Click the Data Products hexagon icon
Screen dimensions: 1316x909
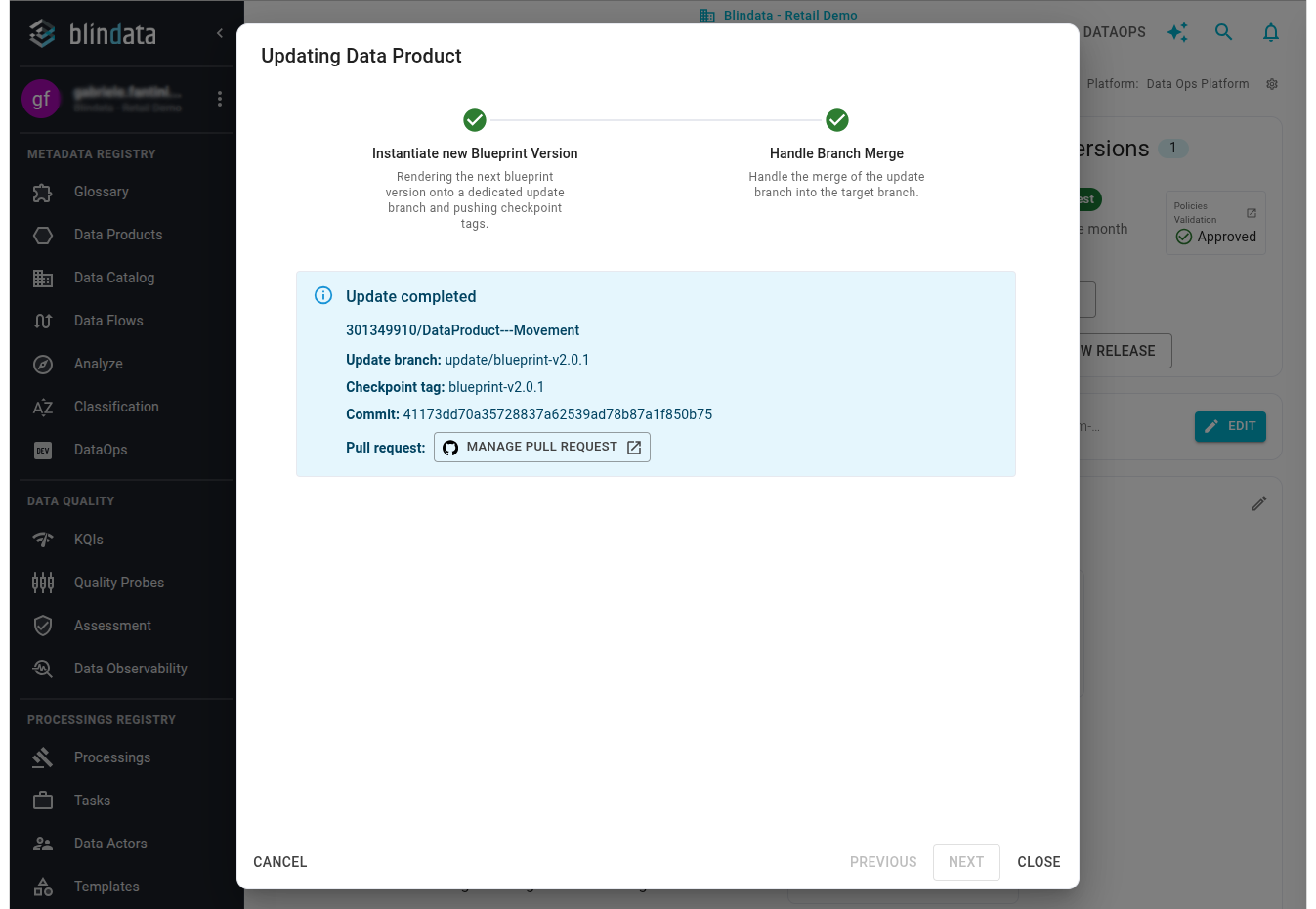pos(43,236)
